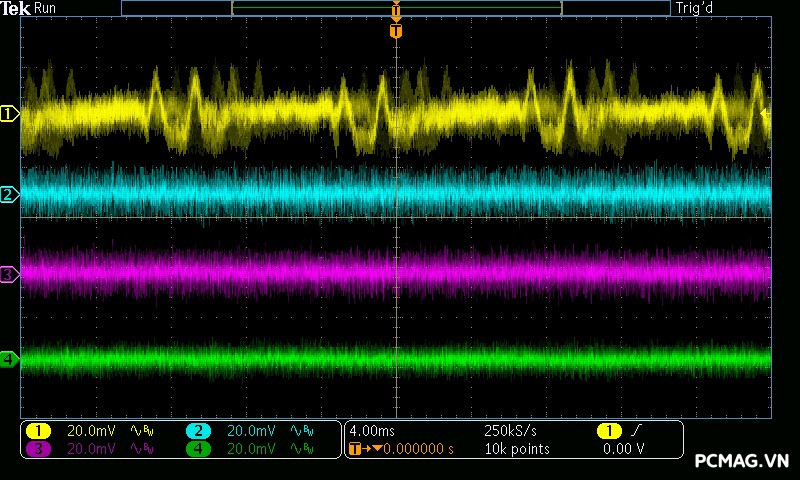Screen dimensions: 800x480
Task: Click the Run acquisition status label
Action: 46,8
